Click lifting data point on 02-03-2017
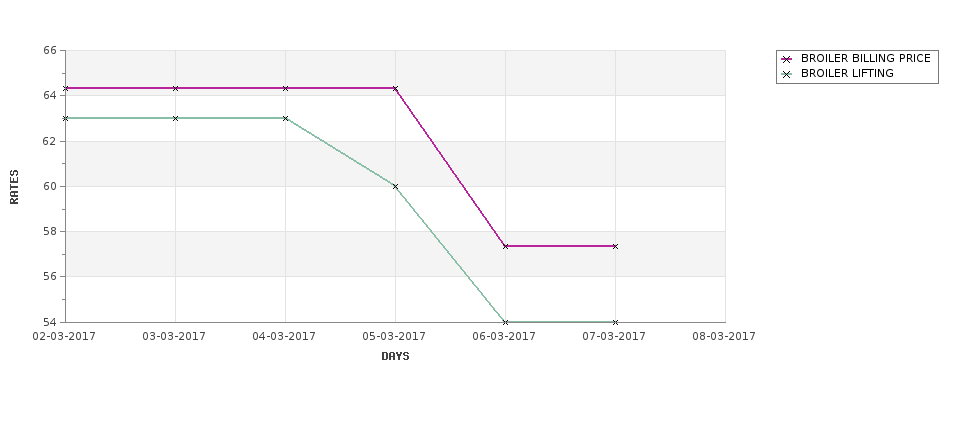The image size is (975, 429). [x=65, y=118]
